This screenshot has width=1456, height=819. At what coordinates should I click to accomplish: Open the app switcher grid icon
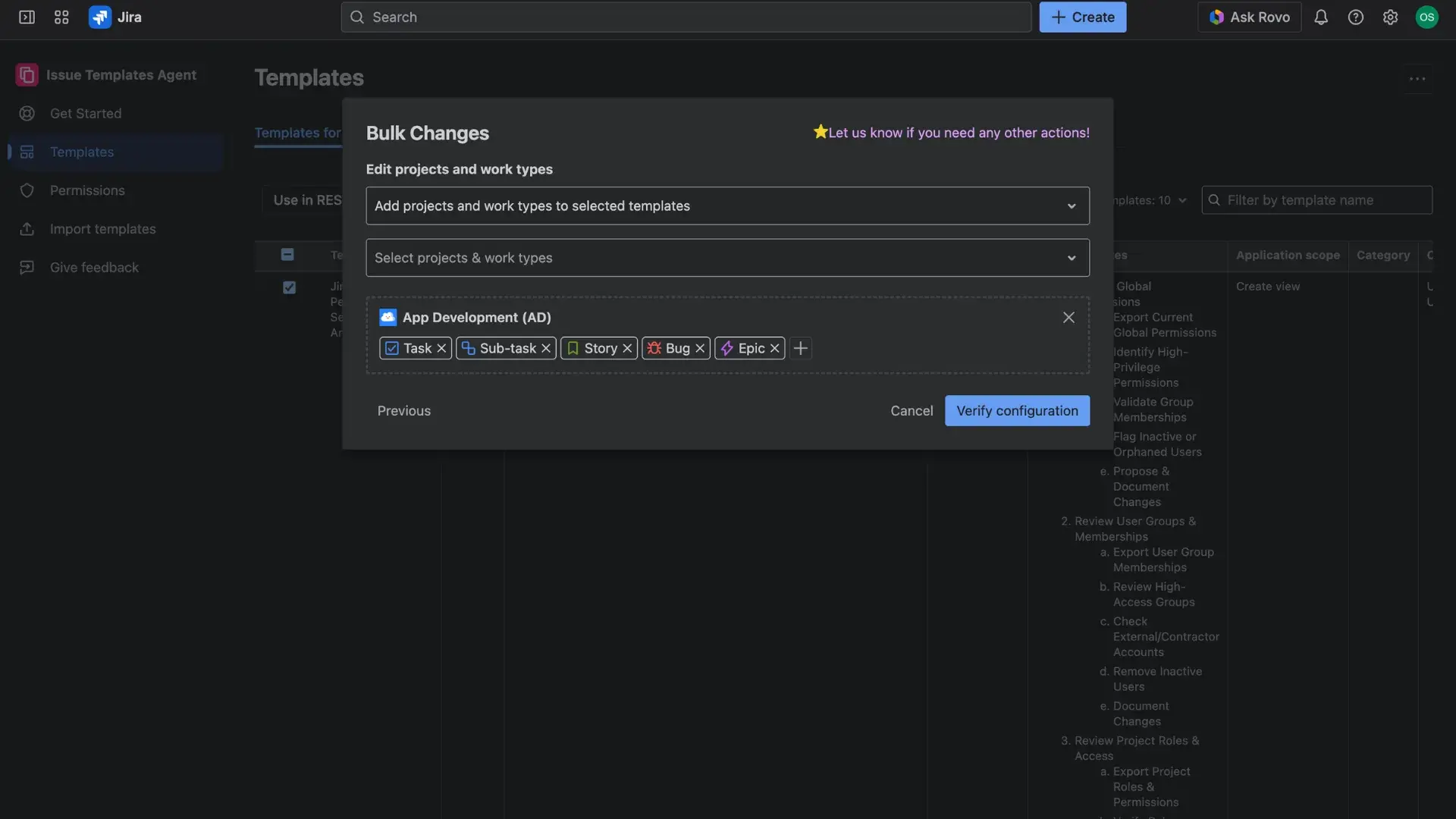point(61,17)
